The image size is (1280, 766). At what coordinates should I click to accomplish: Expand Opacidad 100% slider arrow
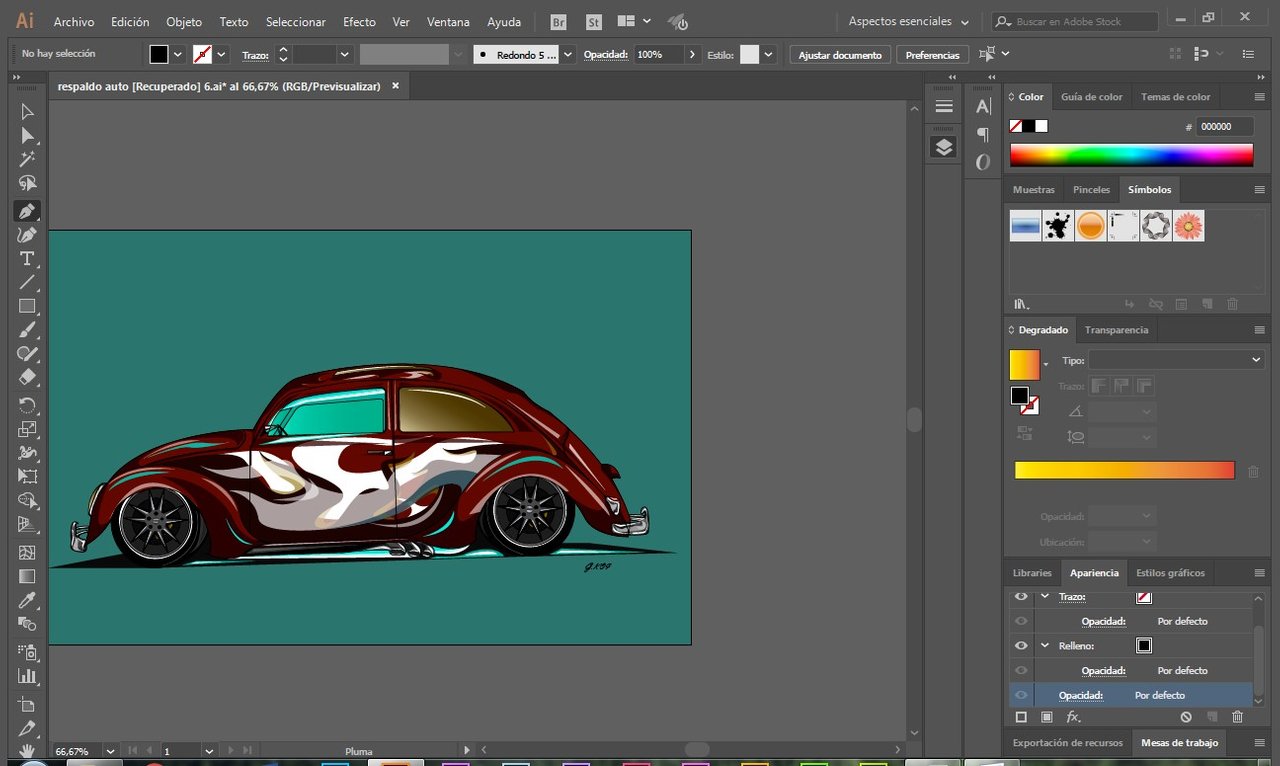[692, 55]
